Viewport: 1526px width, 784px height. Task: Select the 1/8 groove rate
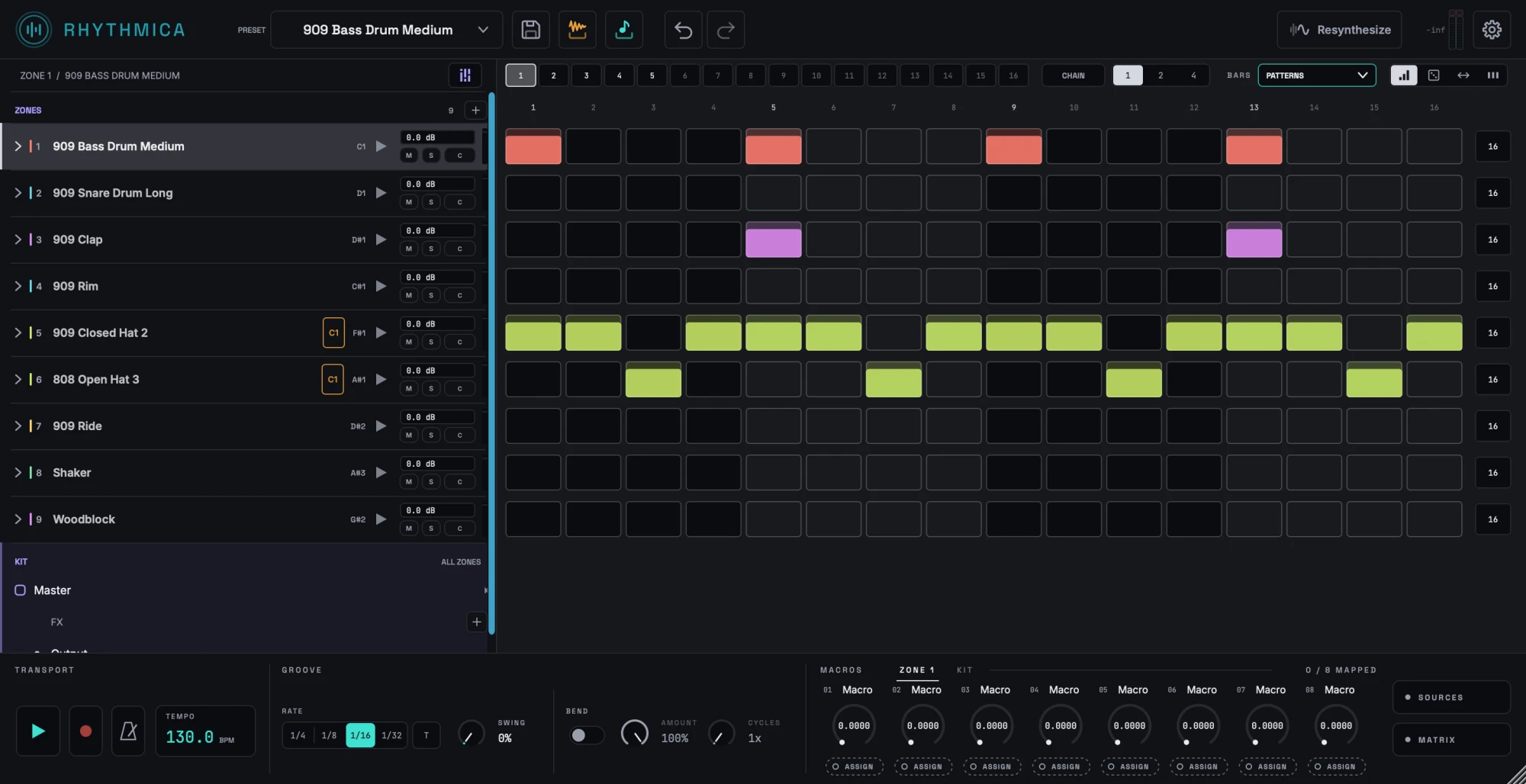pos(329,735)
